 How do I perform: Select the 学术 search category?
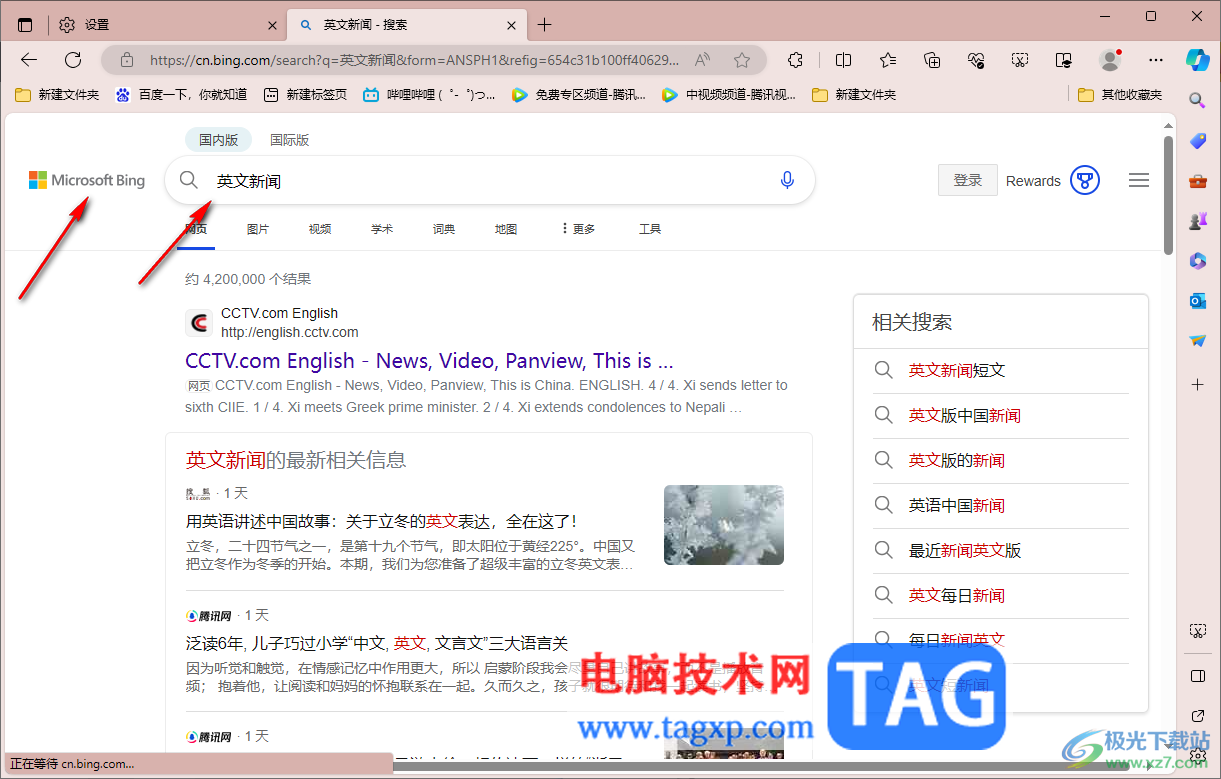tap(382, 229)
